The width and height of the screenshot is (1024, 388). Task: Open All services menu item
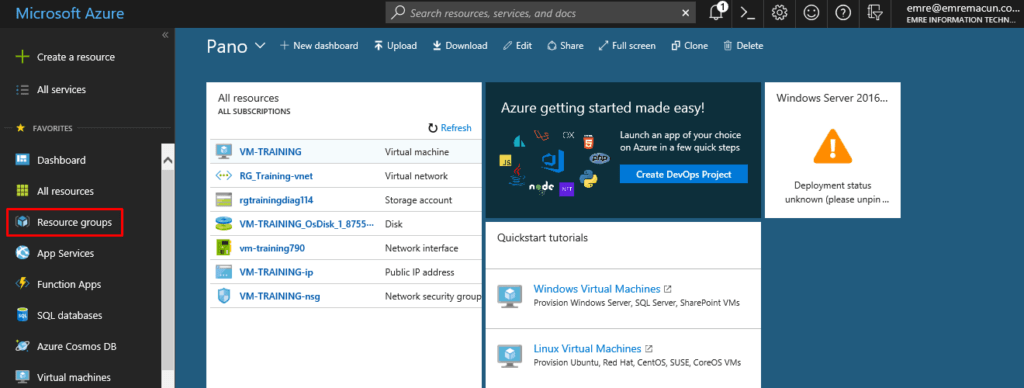[x=61, y=89]
